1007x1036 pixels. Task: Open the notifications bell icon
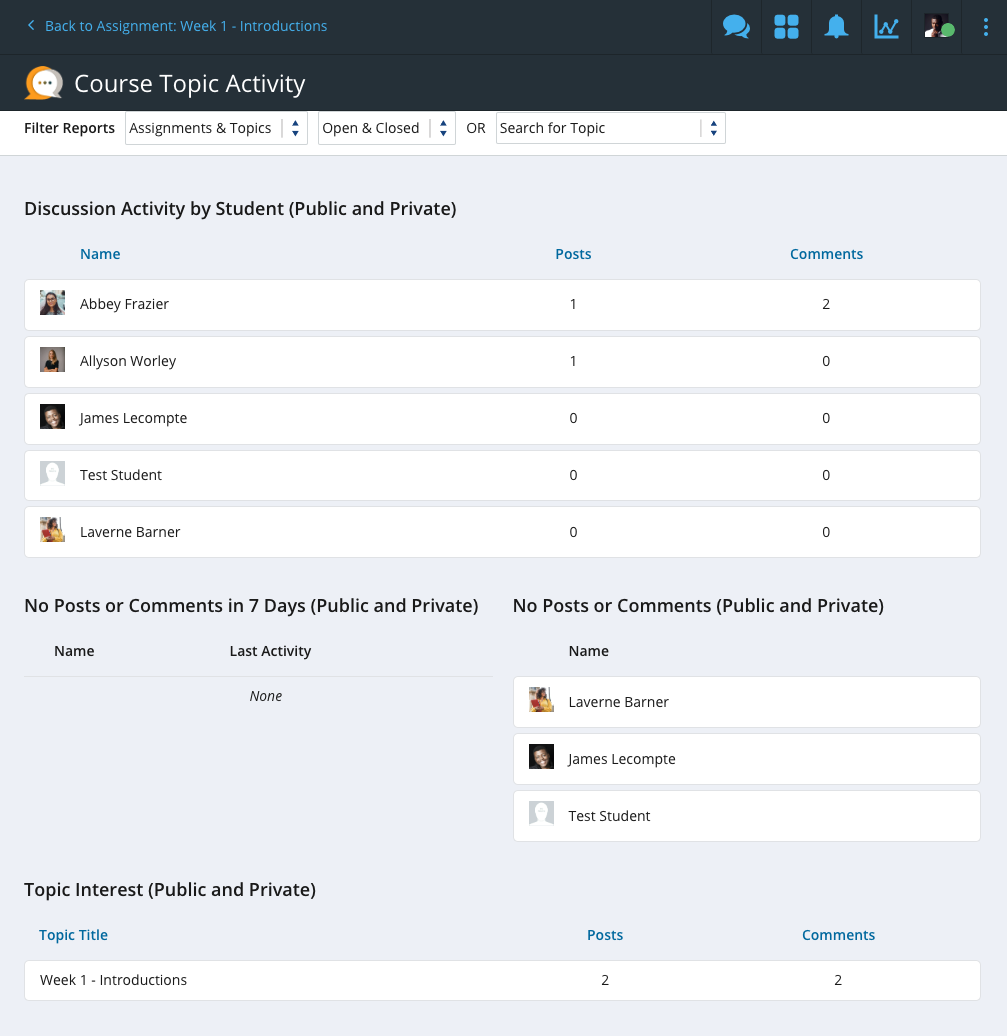click(836, 27)
